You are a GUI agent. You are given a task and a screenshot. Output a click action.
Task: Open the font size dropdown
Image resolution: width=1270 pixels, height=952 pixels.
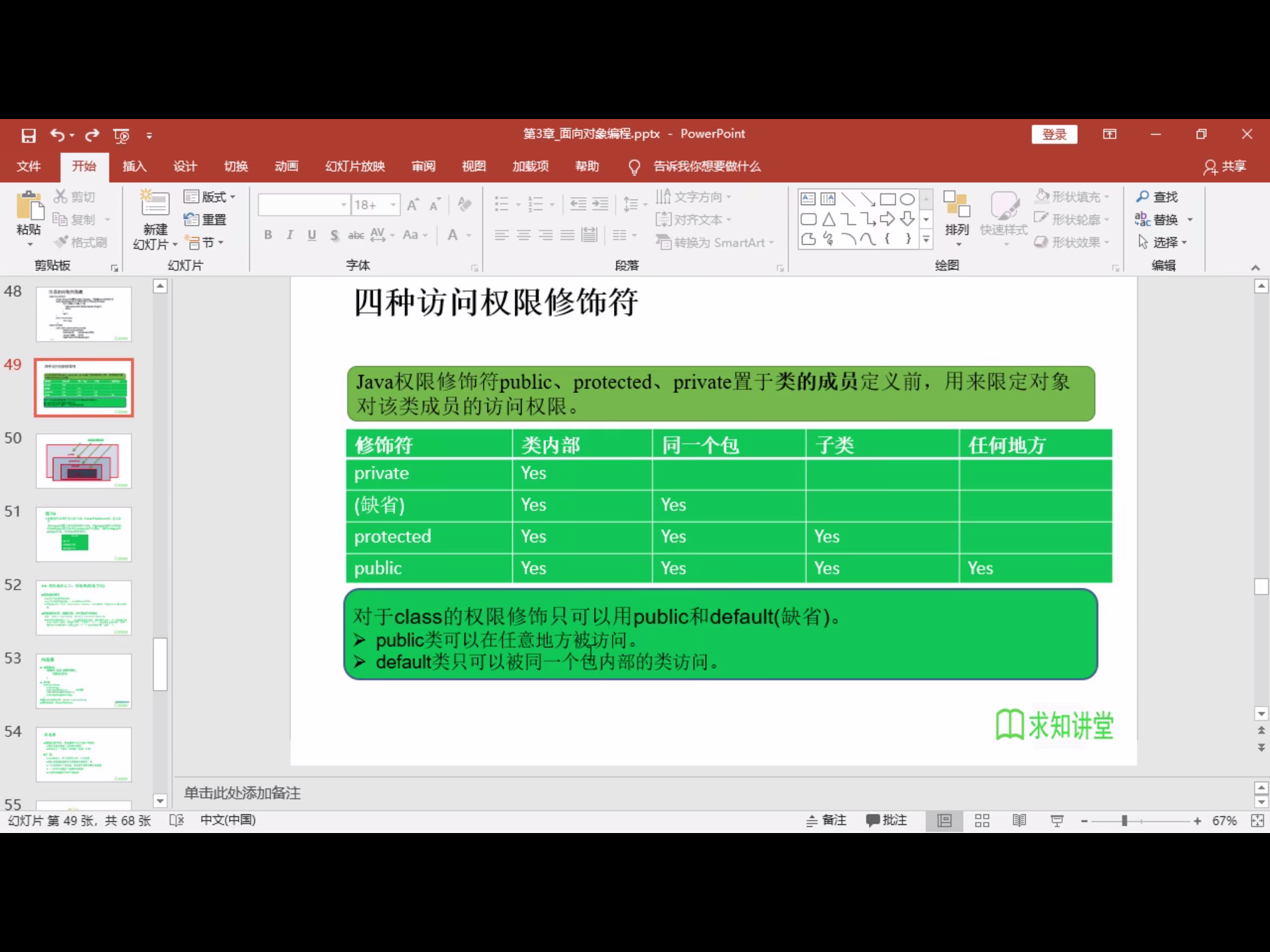click(x=393, y=205)
